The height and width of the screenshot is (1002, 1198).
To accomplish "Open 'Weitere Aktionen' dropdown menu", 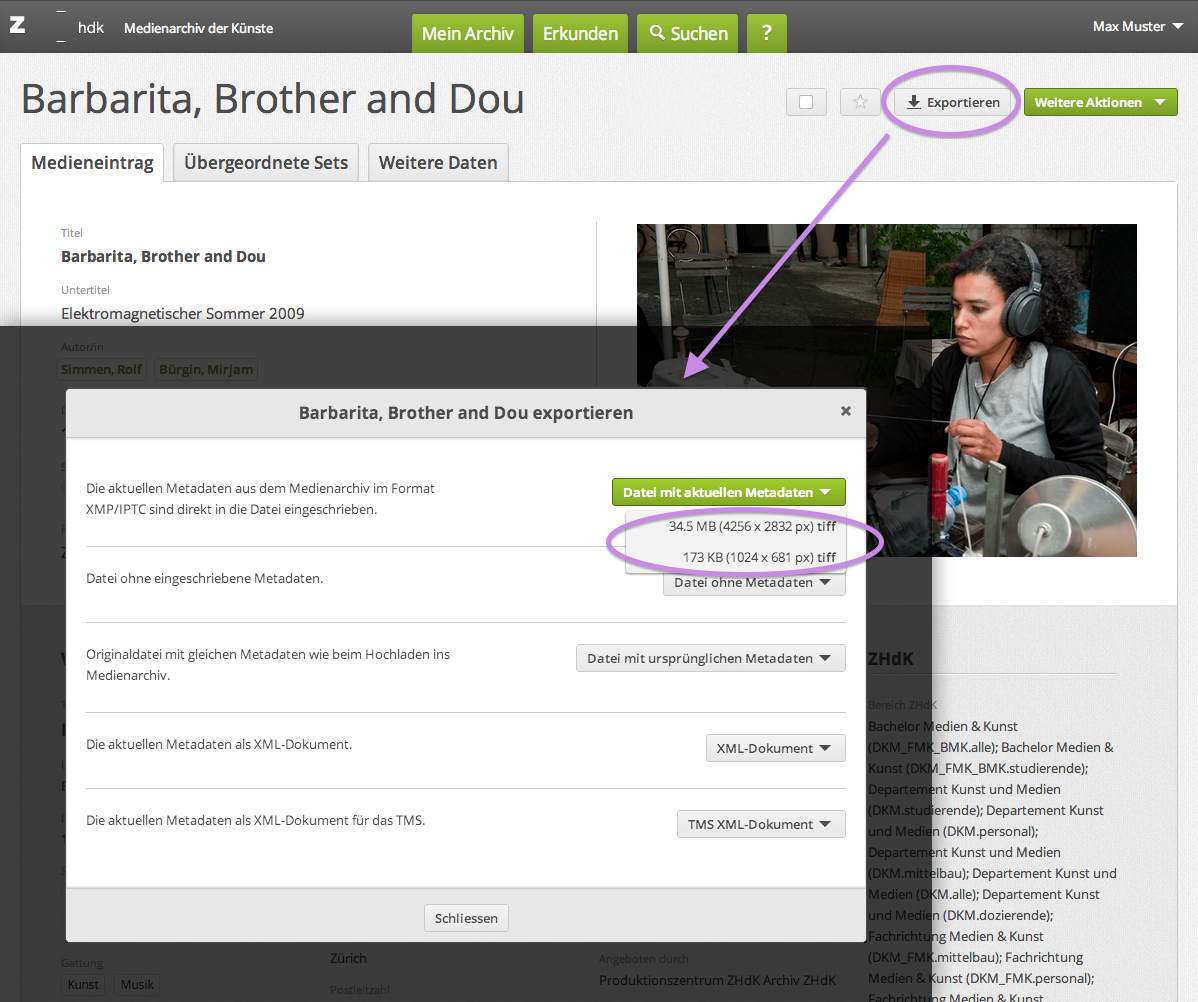I will tap(1100, 102).
